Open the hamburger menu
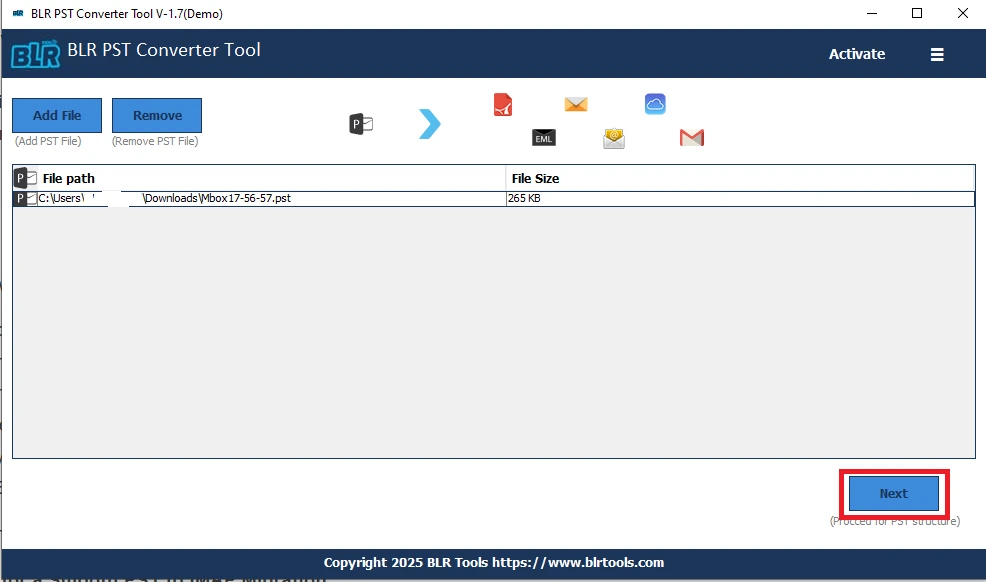Image resolution: width=986 pixels, height=582 pixels. tap(937, 55)
